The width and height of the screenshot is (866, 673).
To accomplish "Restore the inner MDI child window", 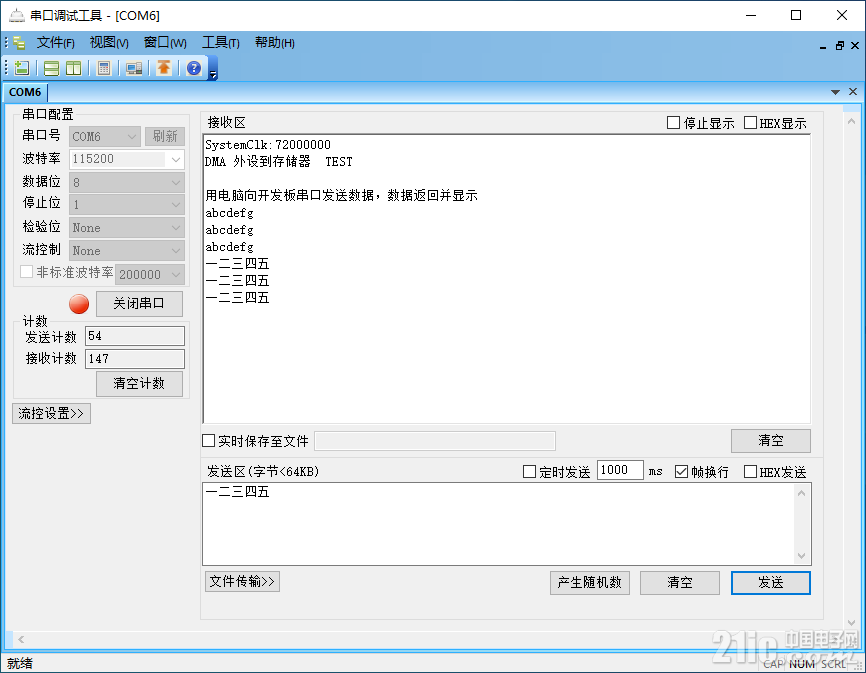I will (839, 46).
